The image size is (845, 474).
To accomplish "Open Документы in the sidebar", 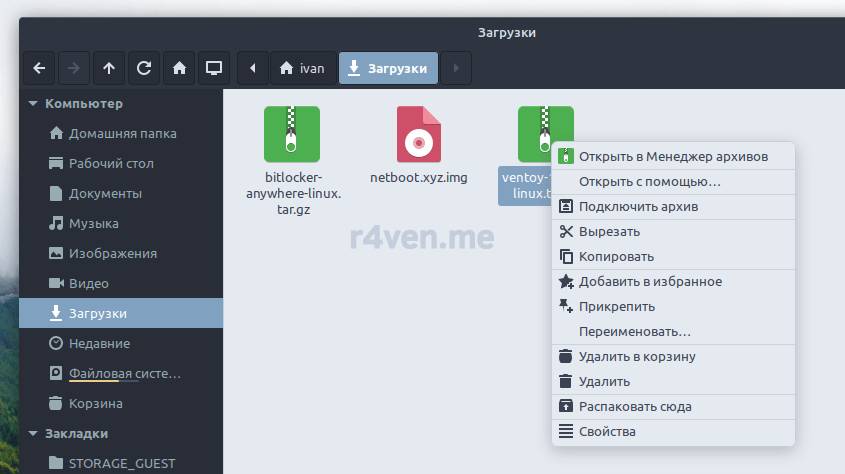I will click(x=105, y=193).
